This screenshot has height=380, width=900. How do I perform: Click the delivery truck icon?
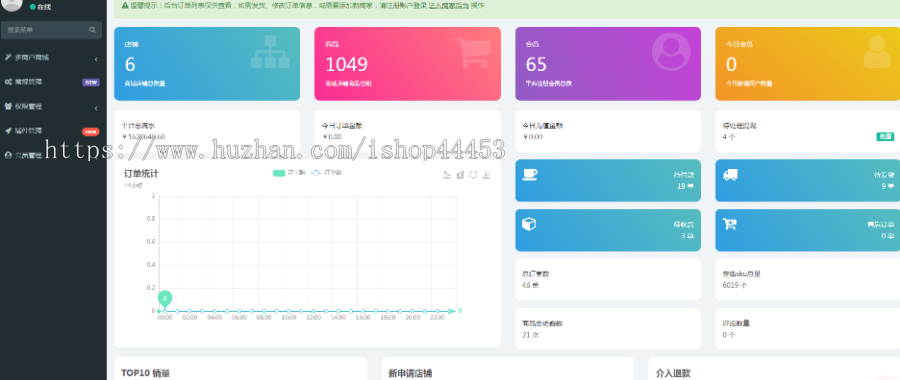(730, 175)
